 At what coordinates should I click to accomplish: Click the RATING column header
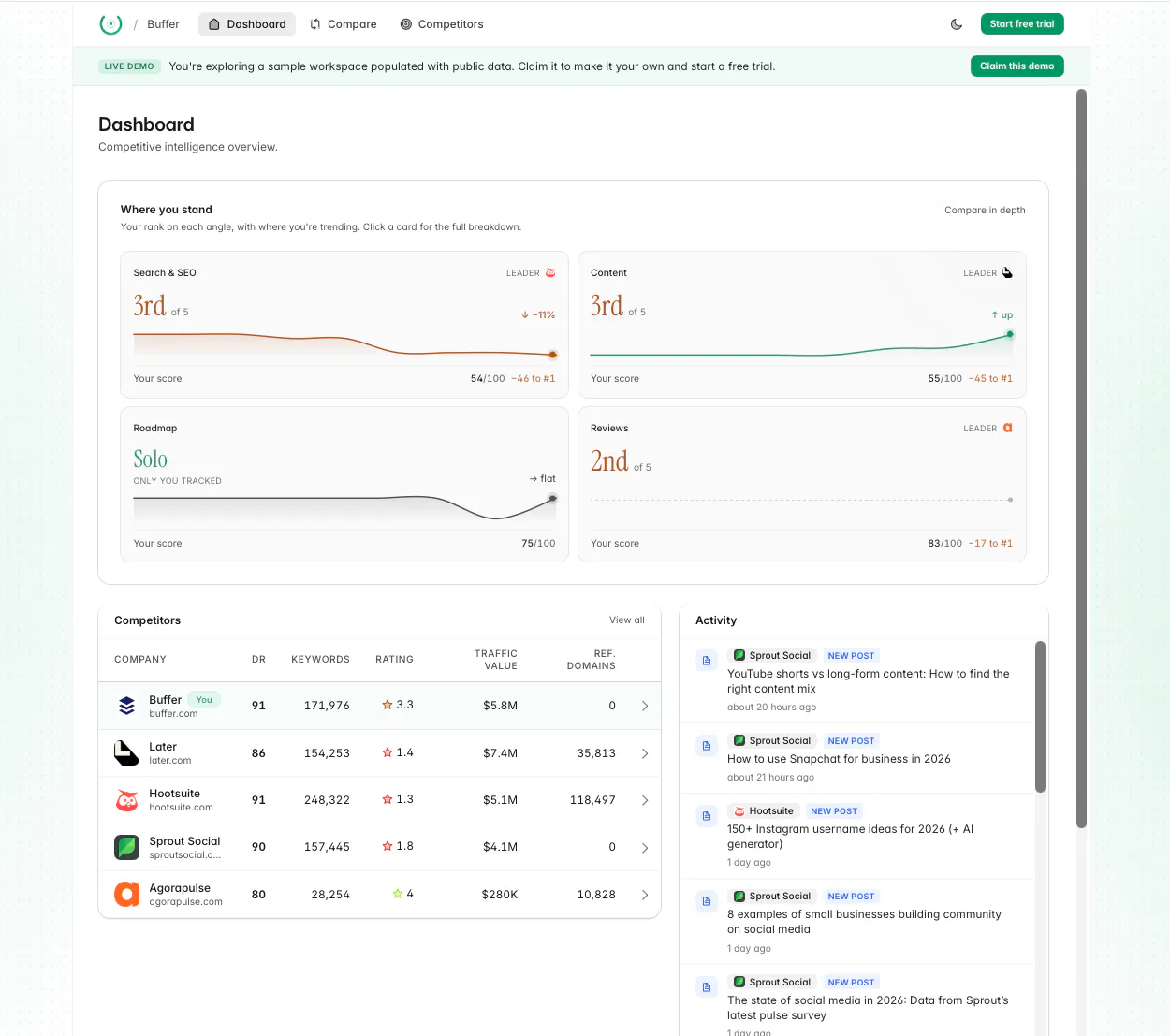(x=394, y=660)
